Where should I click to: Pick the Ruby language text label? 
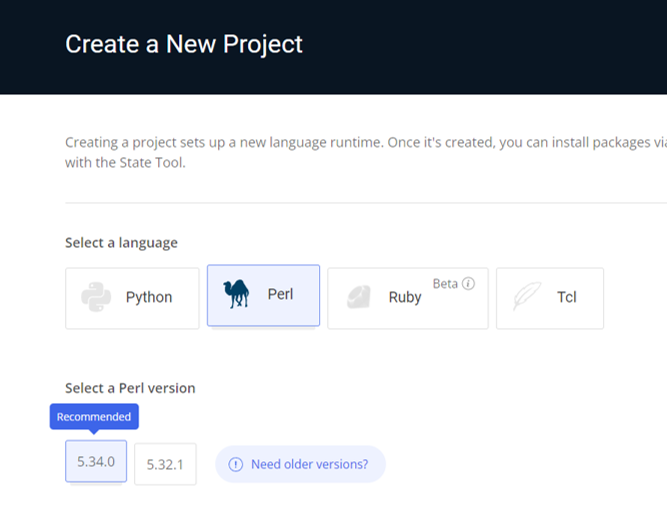click(x=405, y=297)
